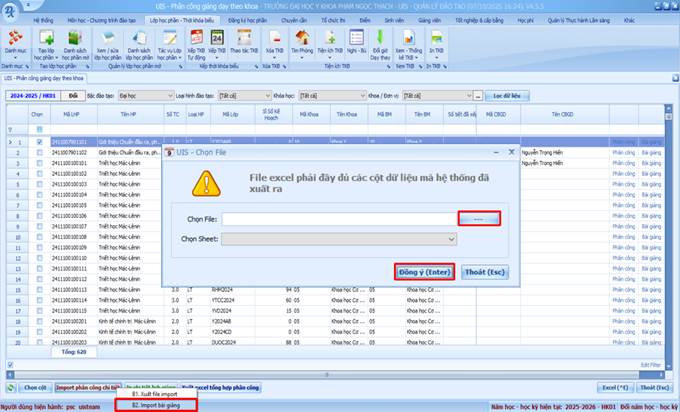Screen dimensions: 680x412
Task: Click the Excel (^E) button
Action: (615, 388)
